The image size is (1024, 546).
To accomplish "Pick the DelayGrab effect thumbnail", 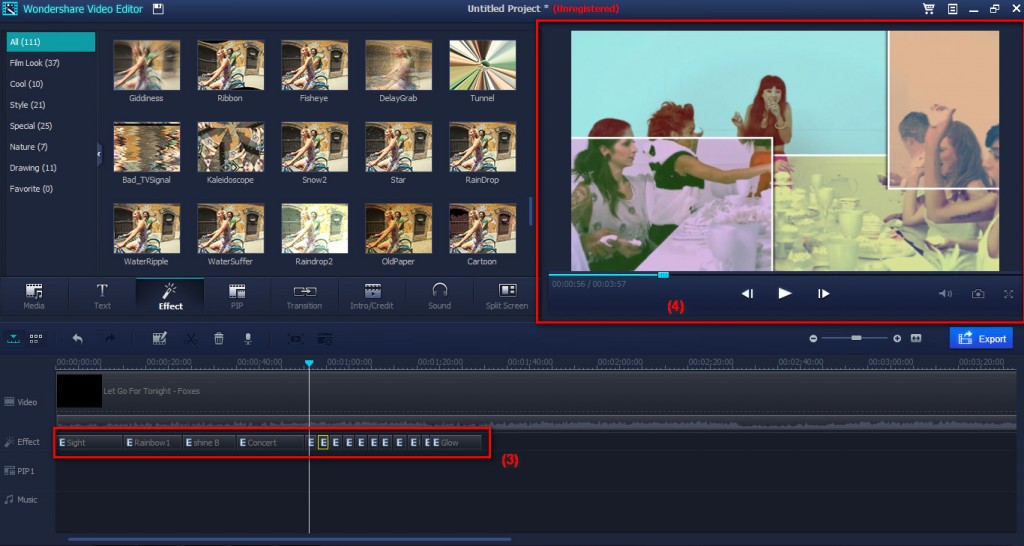I will (x=398, y=65).
